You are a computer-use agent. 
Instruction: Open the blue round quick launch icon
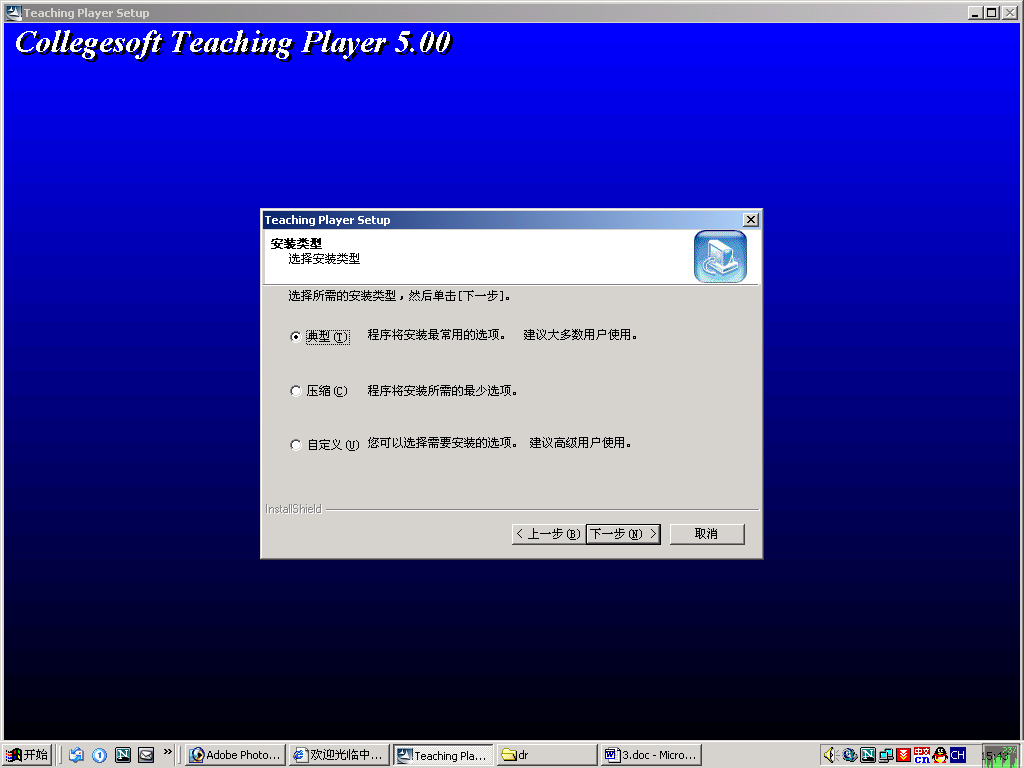pyautogui.click(x=99, y=755)
